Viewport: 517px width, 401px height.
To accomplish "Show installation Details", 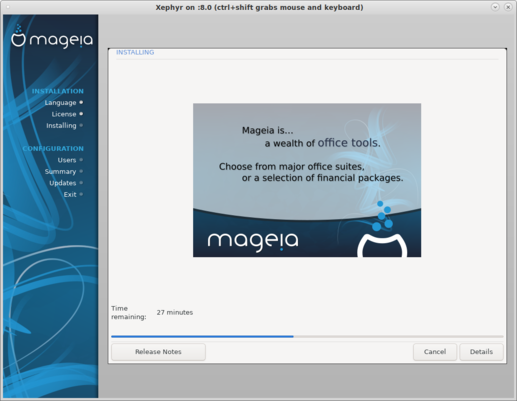I will pos(481,352).
